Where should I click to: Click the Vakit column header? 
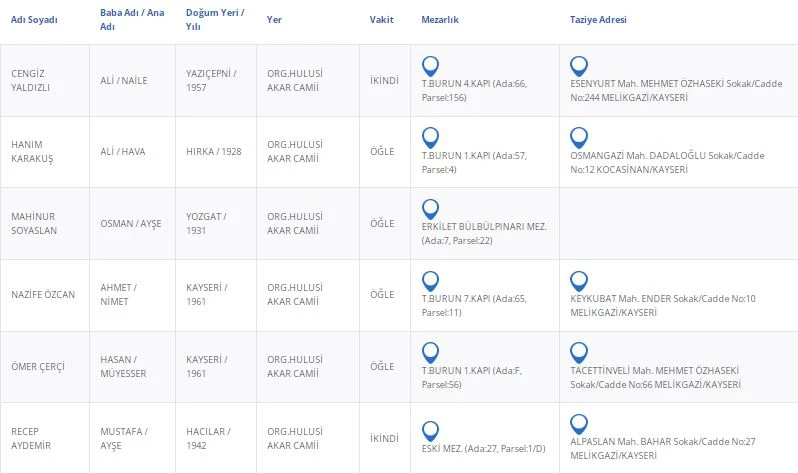tap(381, 20)
